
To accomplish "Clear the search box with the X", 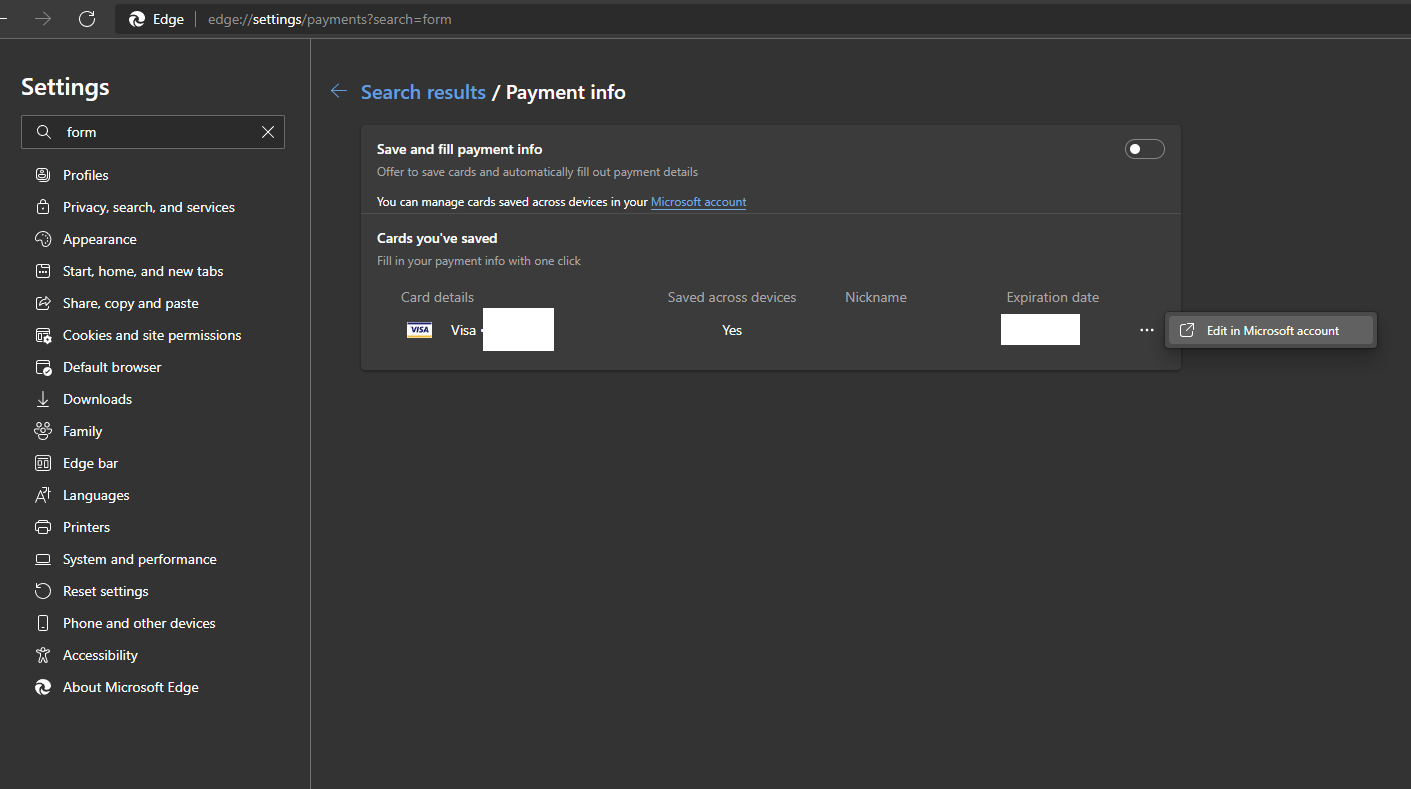I will 267,131.
